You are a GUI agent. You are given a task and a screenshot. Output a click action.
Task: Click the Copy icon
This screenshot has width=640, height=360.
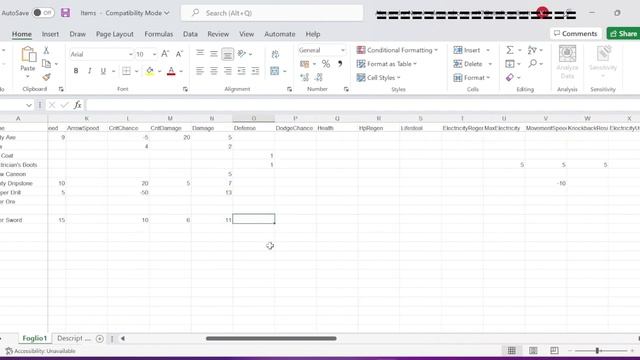(x=47, y=64)
